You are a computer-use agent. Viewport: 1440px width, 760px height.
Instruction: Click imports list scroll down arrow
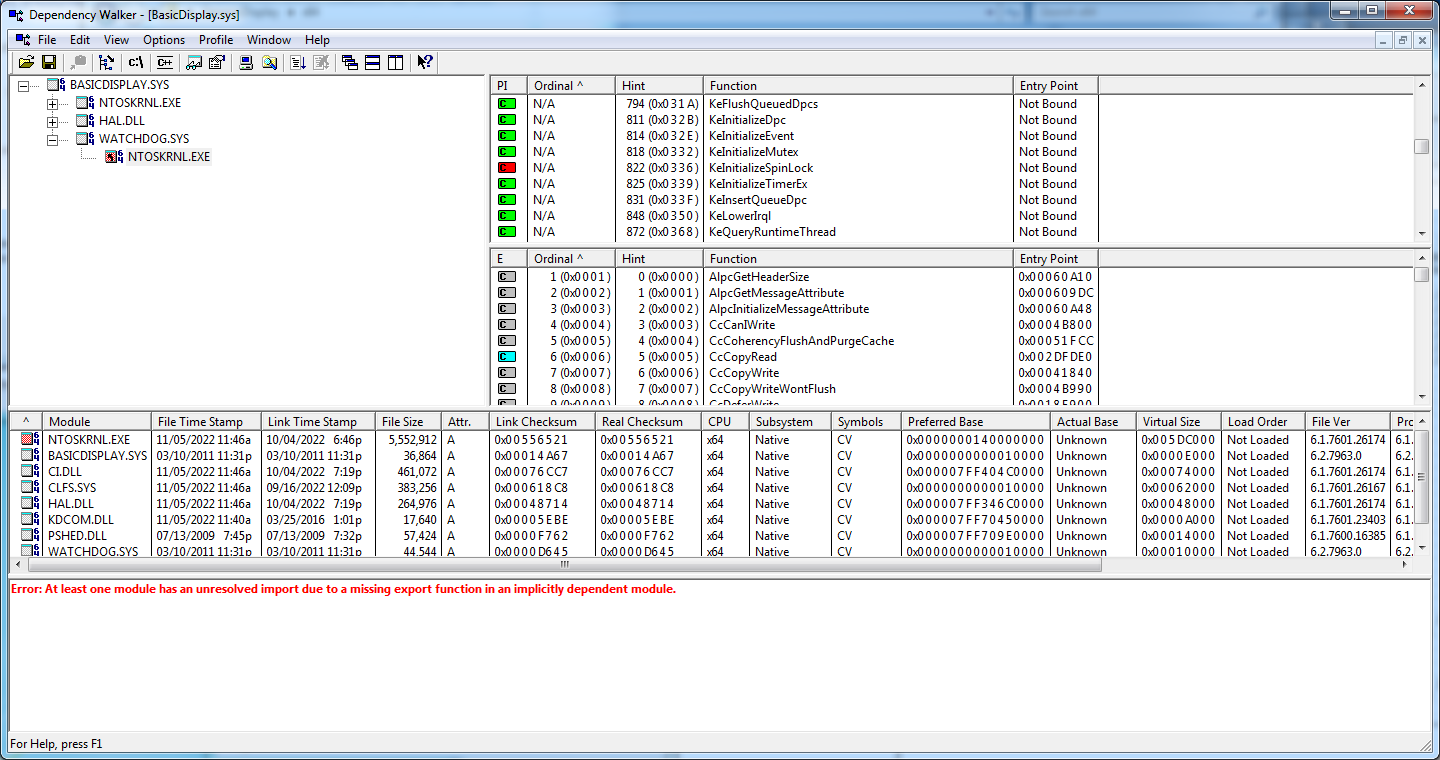coord(1421,234)
